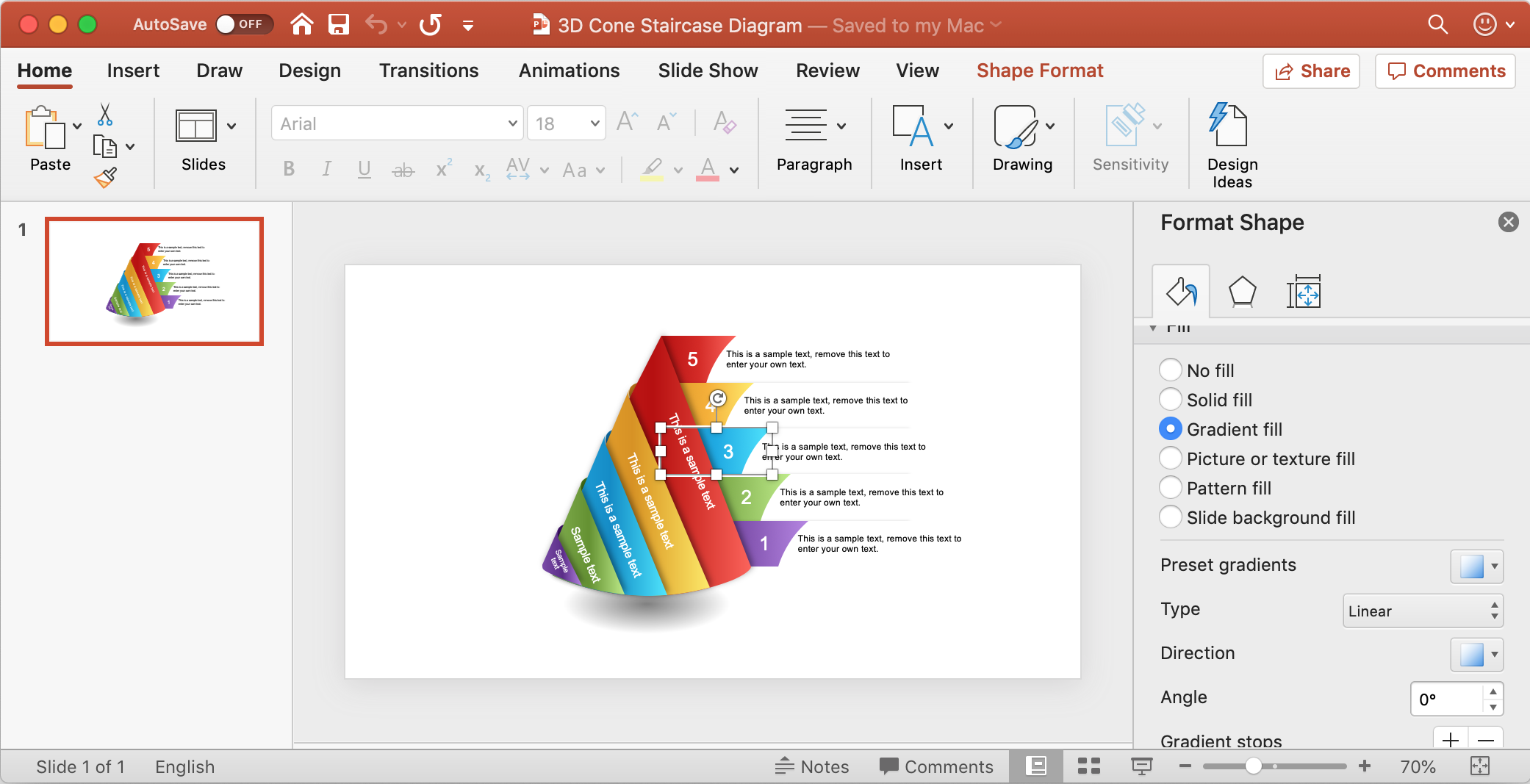Open the gradient Type dropdown

[1422, 611]
